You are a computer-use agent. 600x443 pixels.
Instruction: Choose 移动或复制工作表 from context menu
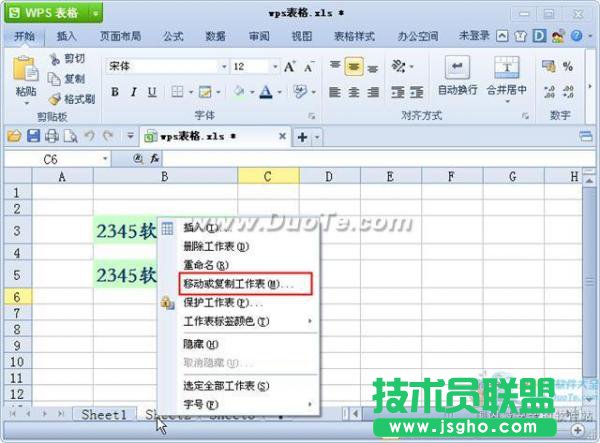point(245,284)
